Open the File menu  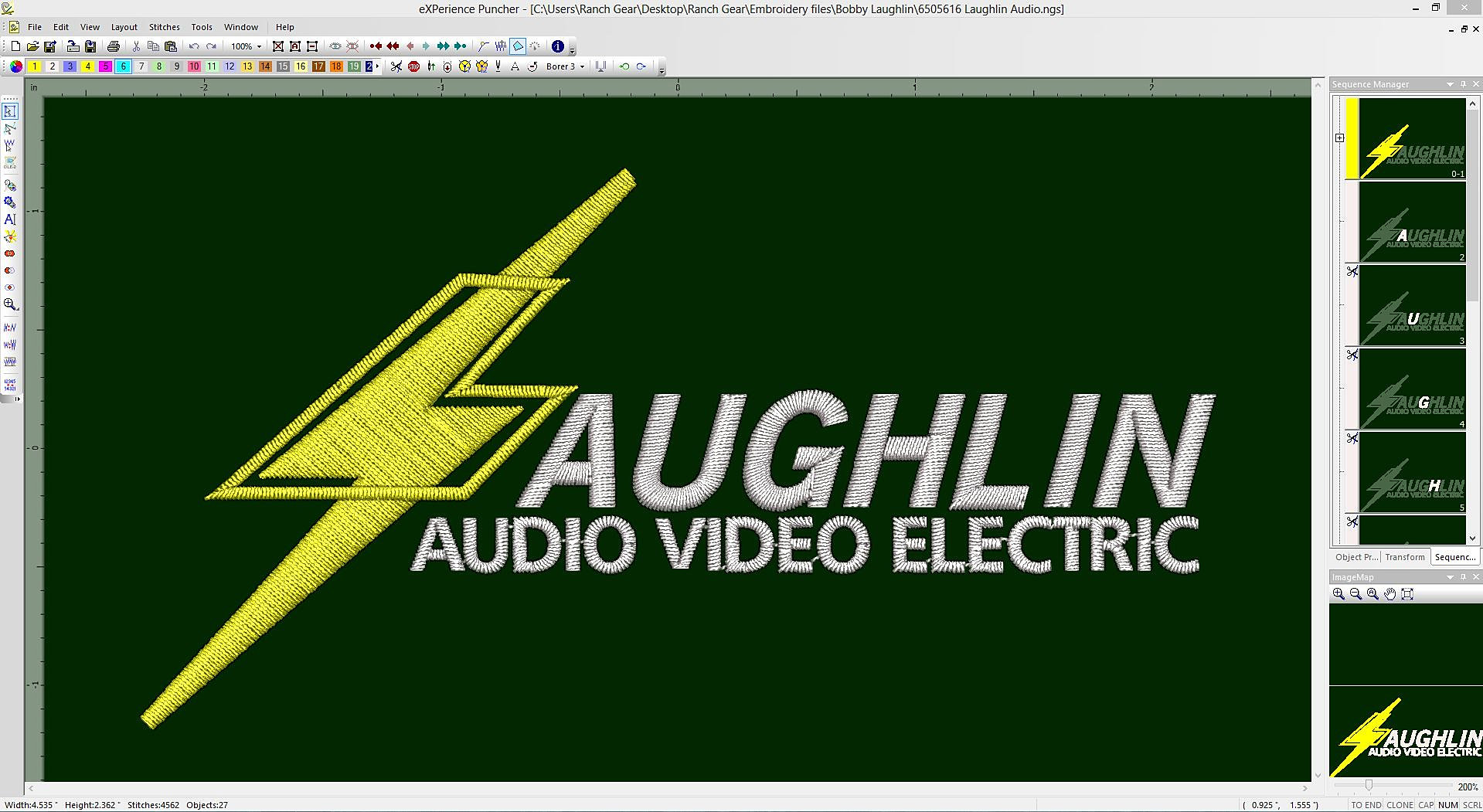(x=35, y=27)
